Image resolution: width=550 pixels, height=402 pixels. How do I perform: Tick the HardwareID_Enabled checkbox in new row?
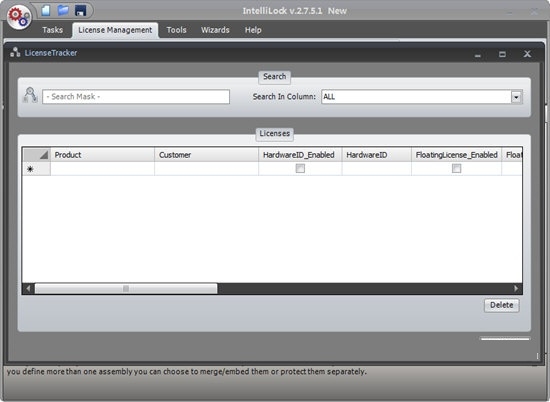click(x=300, y=169)
